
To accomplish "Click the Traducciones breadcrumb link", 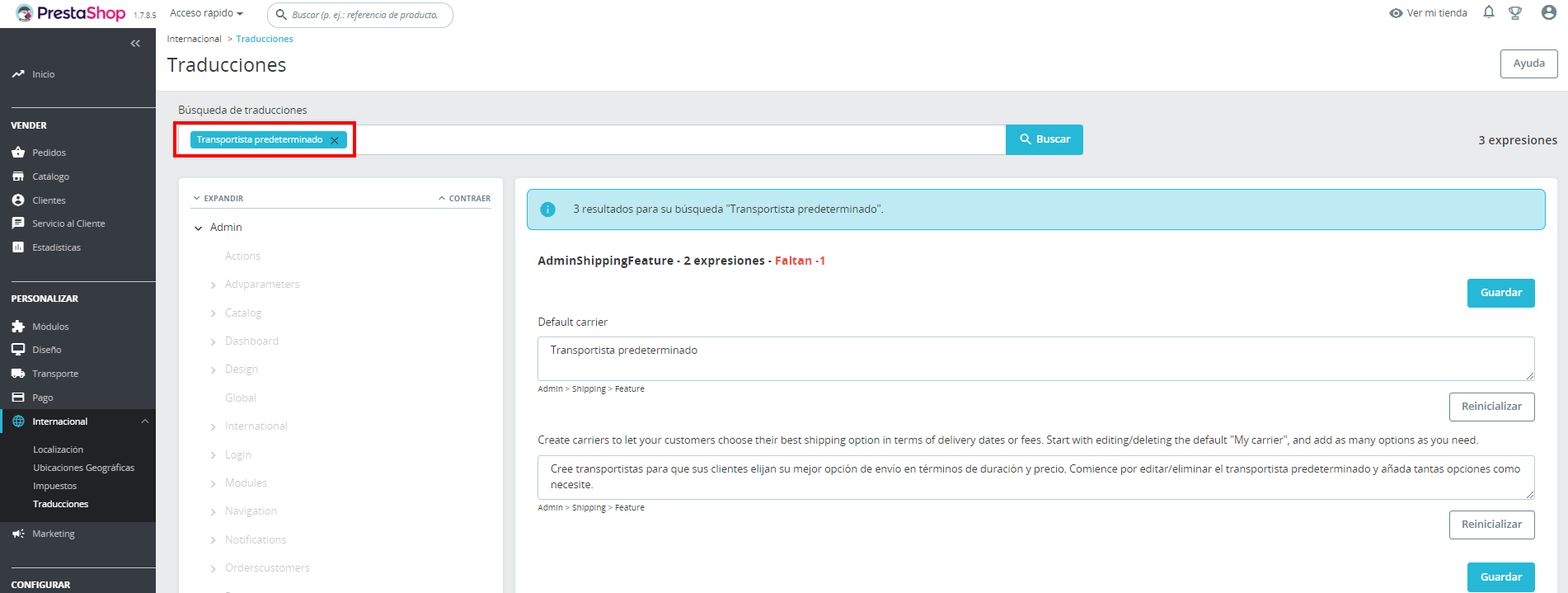I will [x=265, y=39].
